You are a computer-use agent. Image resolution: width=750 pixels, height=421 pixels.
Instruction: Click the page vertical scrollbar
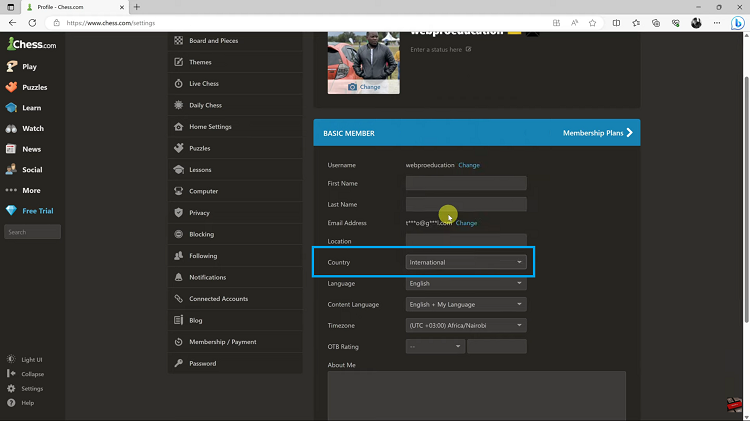coord(746,199)
